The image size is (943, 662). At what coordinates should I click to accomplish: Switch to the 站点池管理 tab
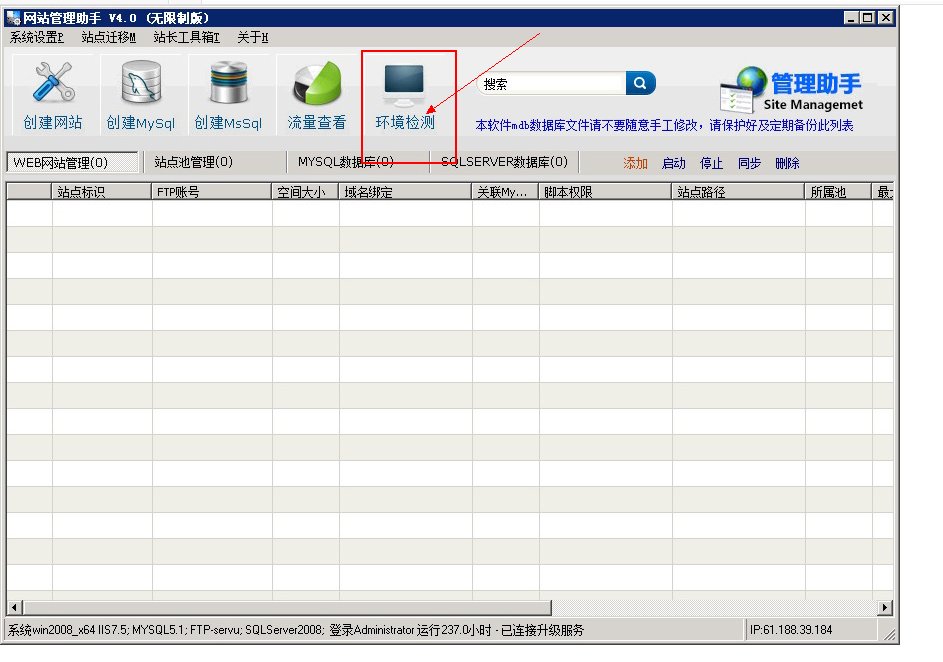pyautogui.click(x=193, y=162)
